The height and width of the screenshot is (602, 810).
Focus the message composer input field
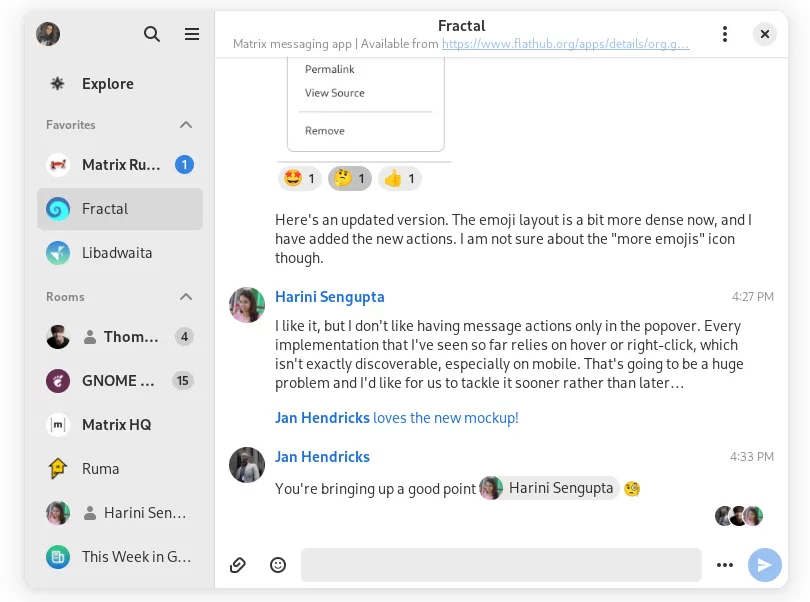coord(501,565)
